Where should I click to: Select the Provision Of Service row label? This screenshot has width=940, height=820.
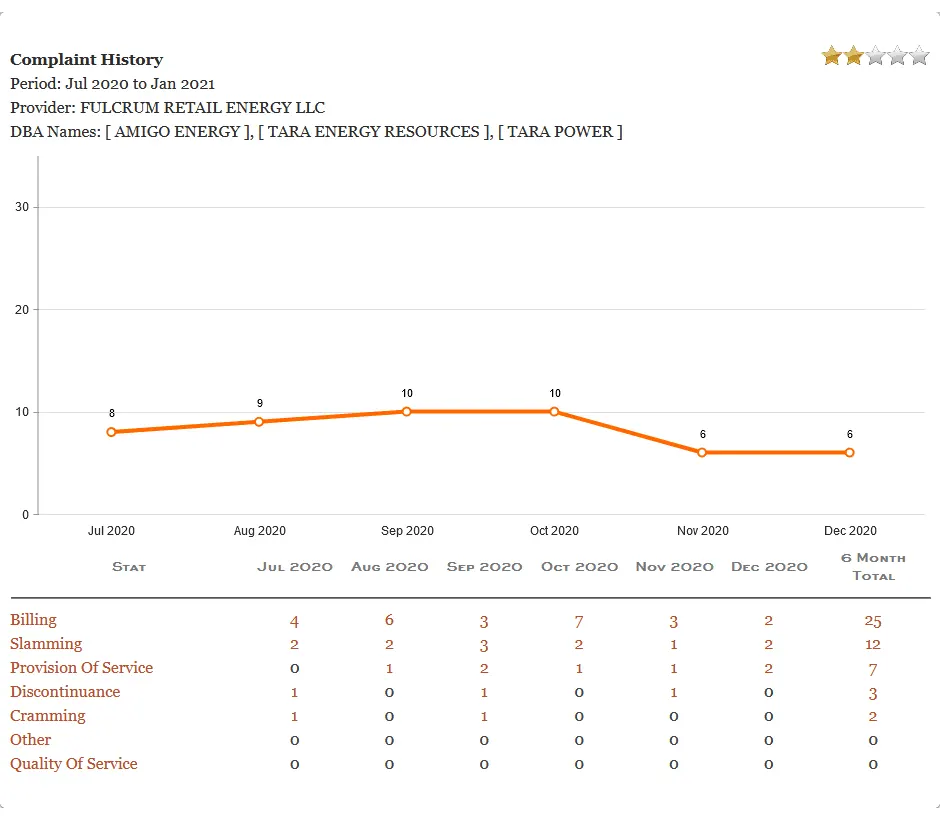(82, 667)
